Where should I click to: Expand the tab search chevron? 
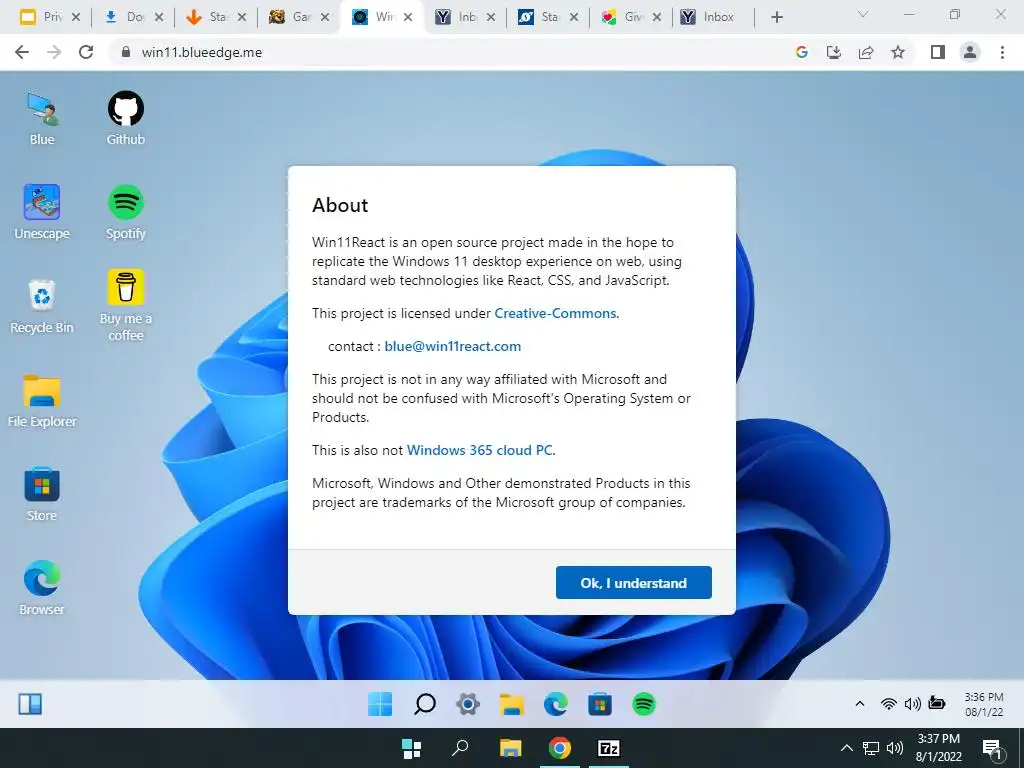[x=863, y=14]
